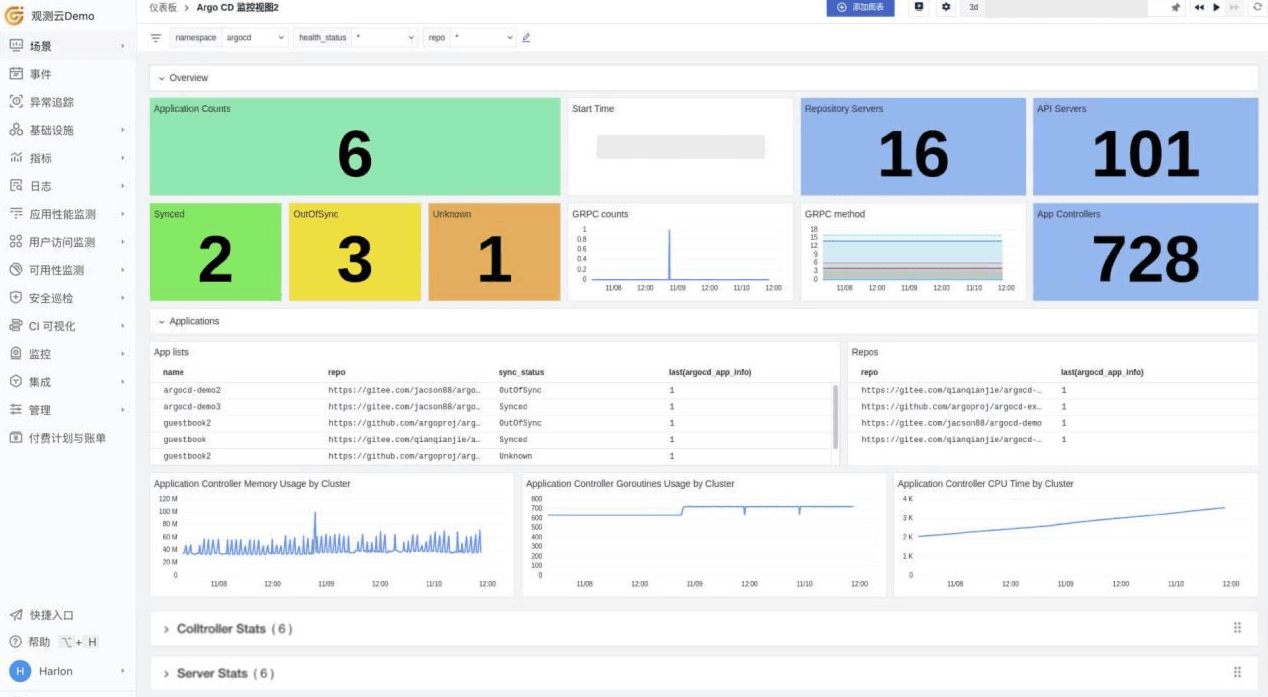This screenshot has height=697, width=1268.
Task: Click the Memory Usage by Cluster chart
Action: click(x=331, y=535)
